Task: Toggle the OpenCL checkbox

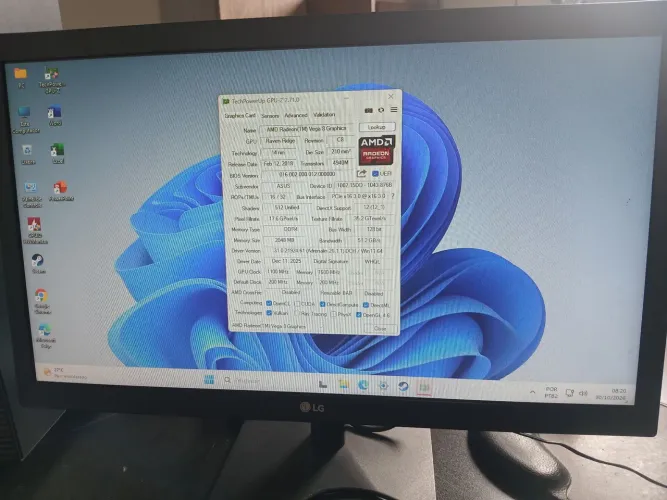Action: 269,303
